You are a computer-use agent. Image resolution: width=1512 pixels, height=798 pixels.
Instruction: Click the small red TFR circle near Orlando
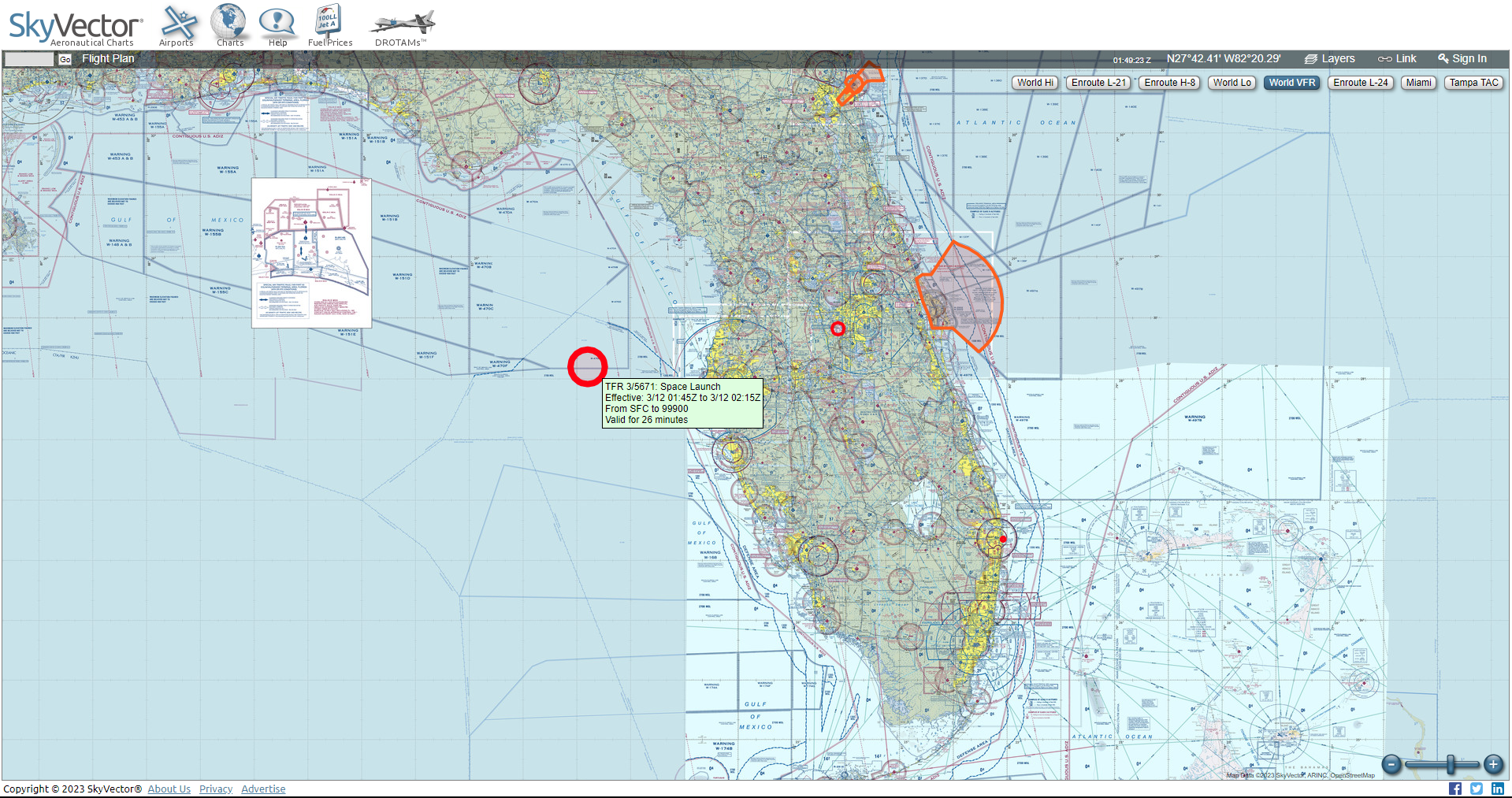[x=838, y=328]
